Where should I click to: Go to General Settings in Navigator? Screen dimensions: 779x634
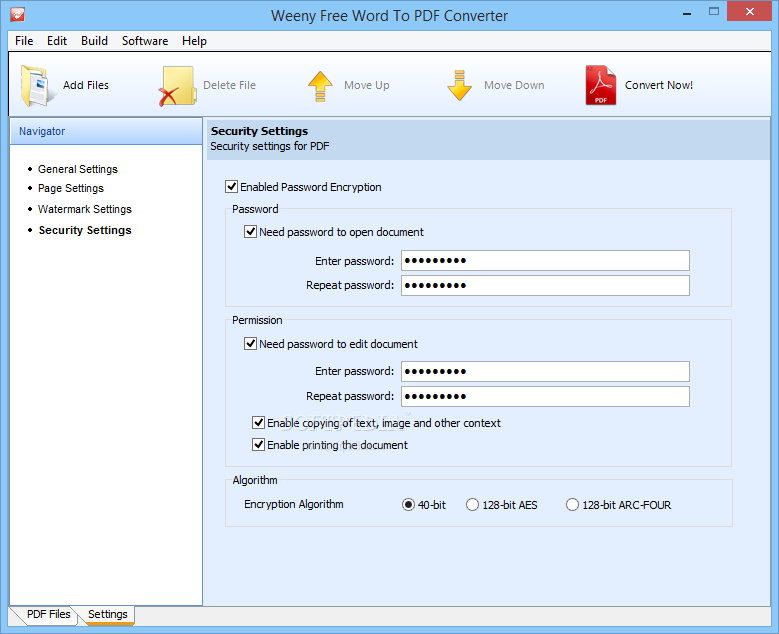pos(78,169)
